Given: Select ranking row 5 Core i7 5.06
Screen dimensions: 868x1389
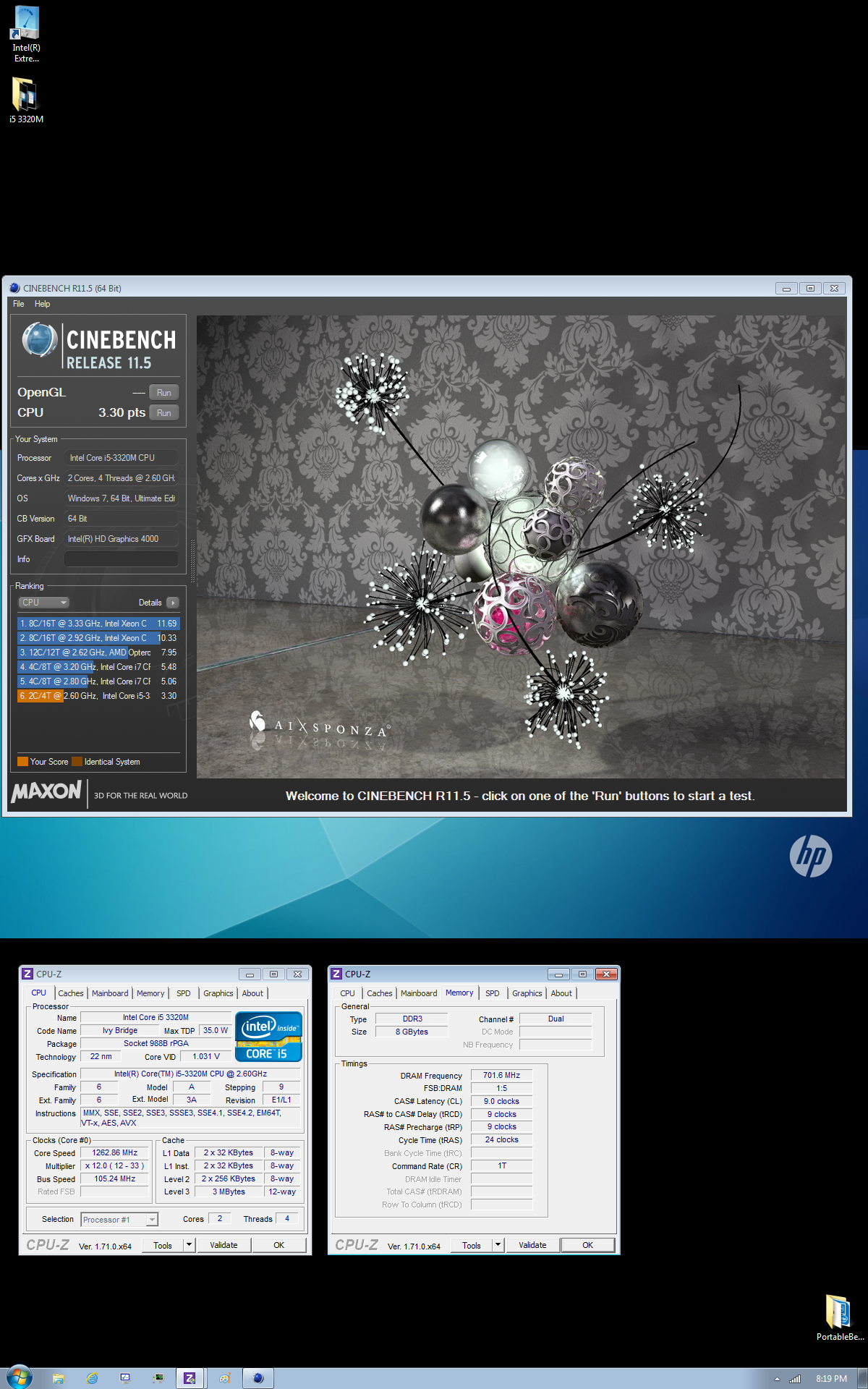Looking at the screenshot, I should [x=98, y=681].
